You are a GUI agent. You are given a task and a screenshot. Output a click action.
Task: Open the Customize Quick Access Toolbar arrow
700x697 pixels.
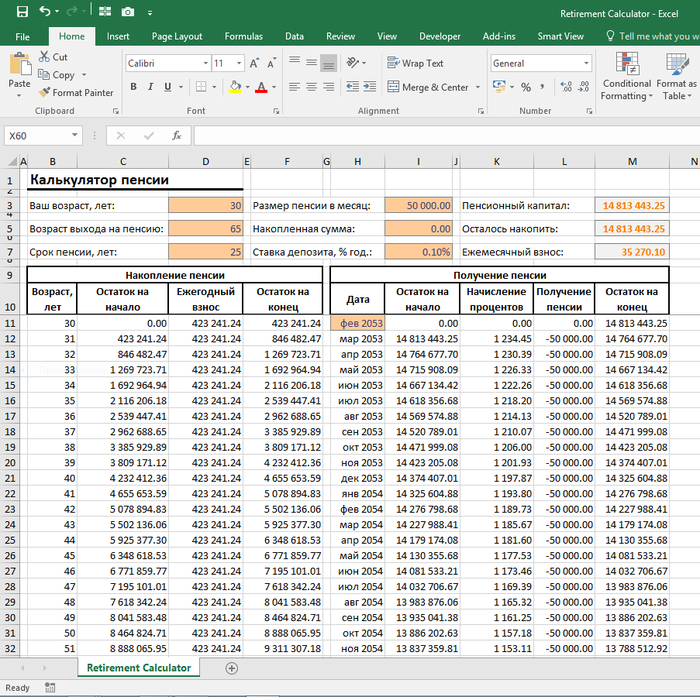150,13
